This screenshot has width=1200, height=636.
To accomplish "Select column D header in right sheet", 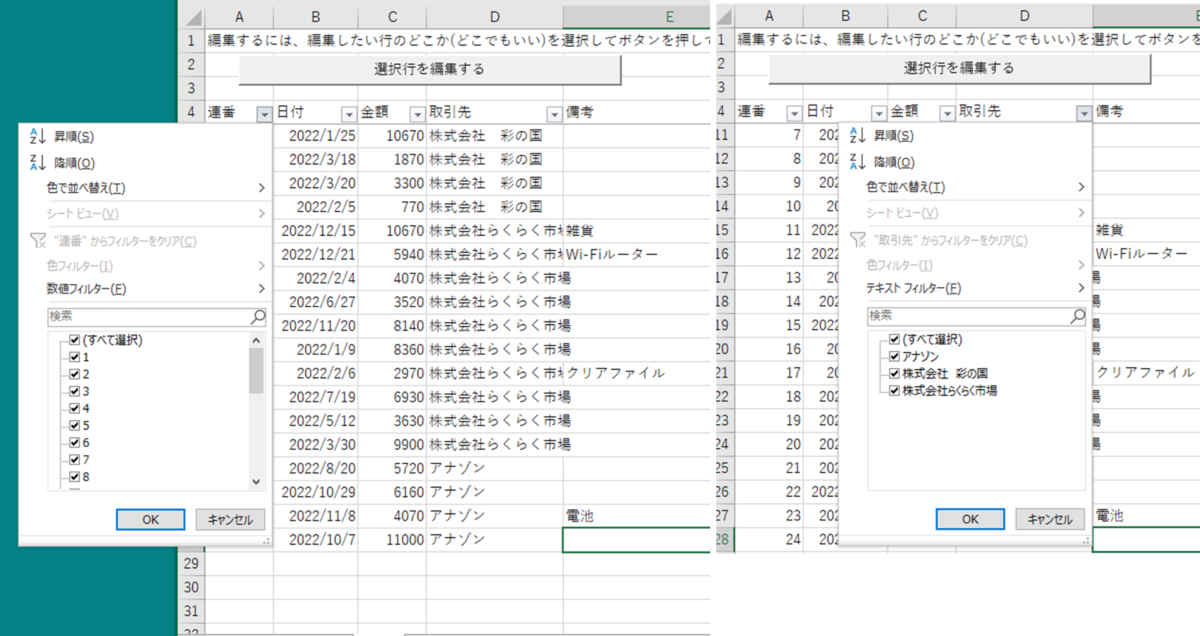I will coord(1025,16).
